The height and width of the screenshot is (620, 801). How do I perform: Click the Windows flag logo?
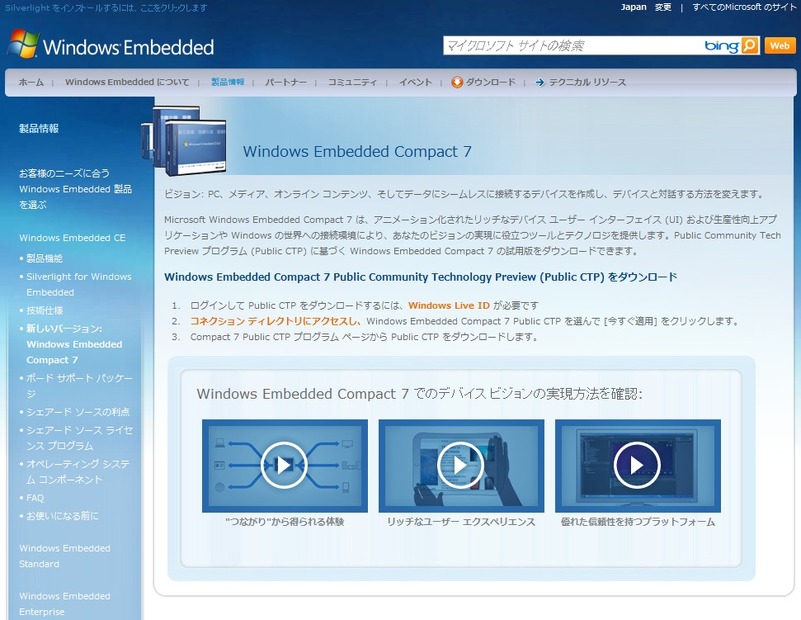[23, 44]
